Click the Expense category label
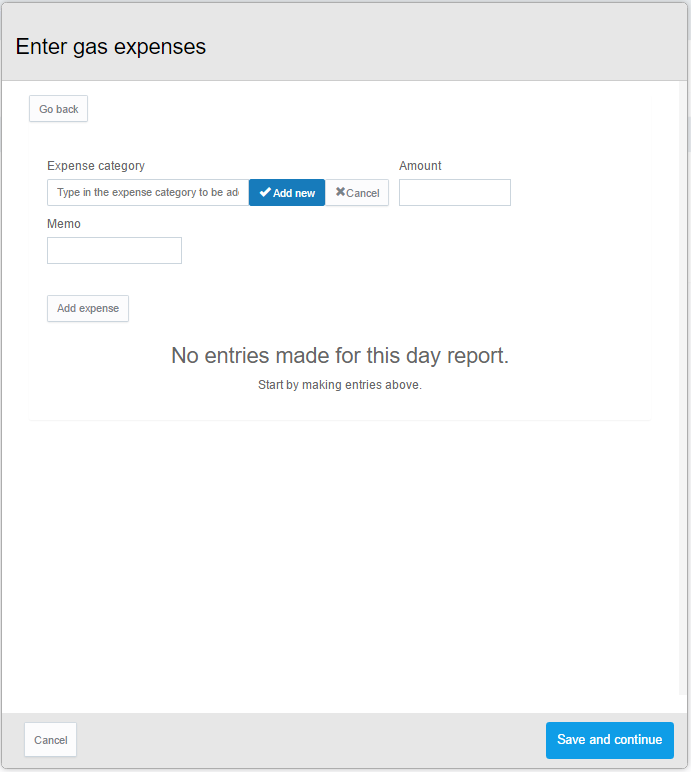 coord(96,166)
